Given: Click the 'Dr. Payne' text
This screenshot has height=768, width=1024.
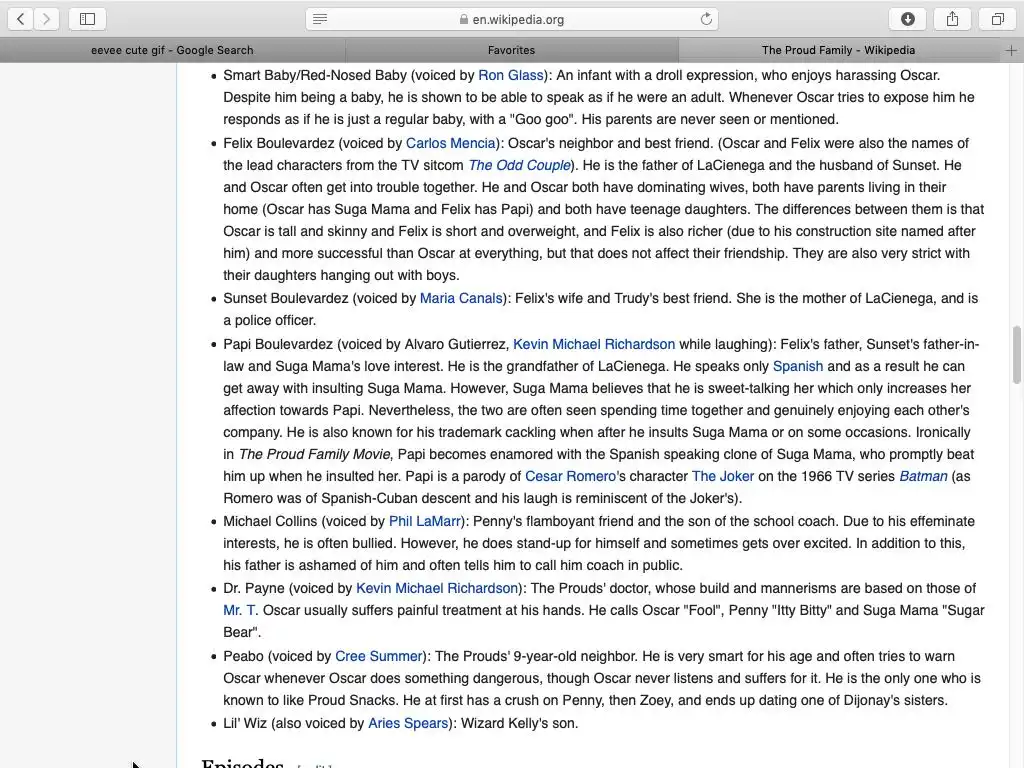Looking at the screenshot, I should click(254, 588).
